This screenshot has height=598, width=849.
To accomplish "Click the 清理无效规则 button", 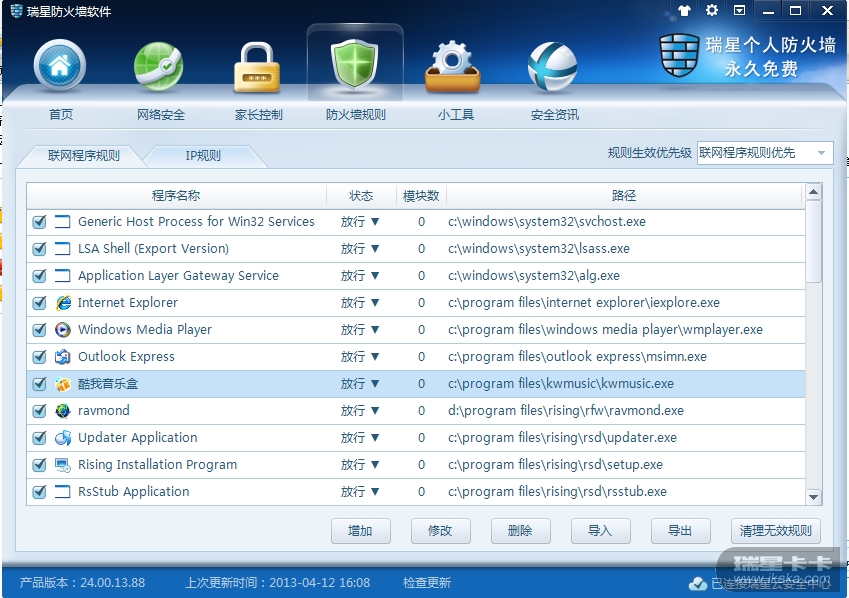I will pos(776,531).
